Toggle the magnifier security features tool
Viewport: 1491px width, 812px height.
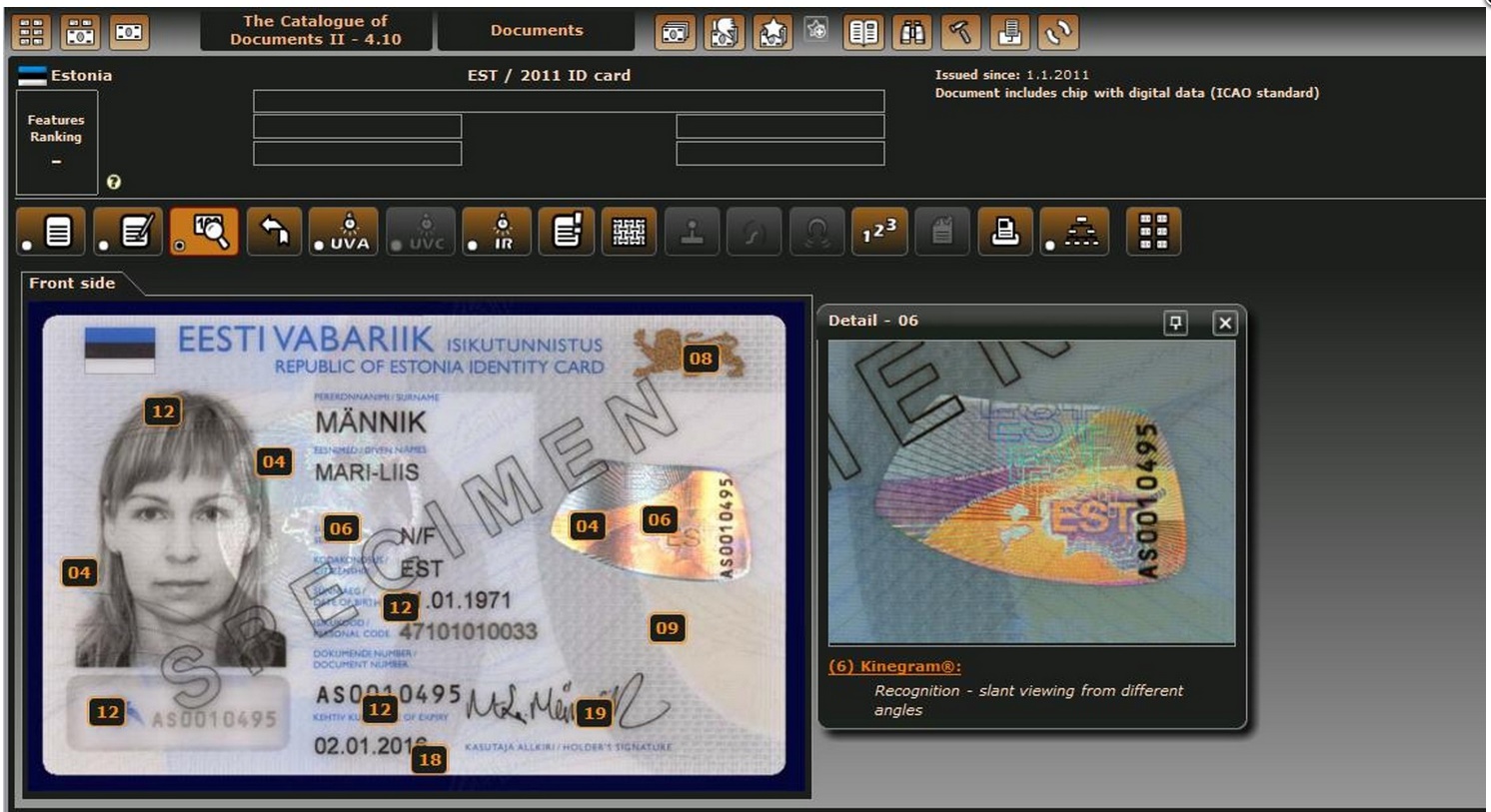pos(204,232)
